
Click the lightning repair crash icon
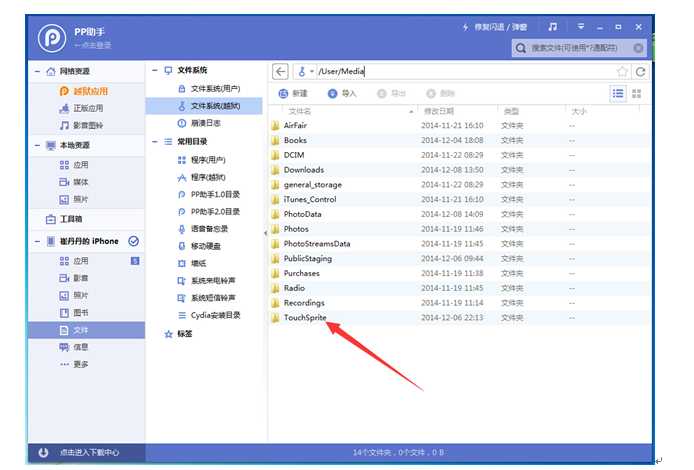(x=465, y=27)
